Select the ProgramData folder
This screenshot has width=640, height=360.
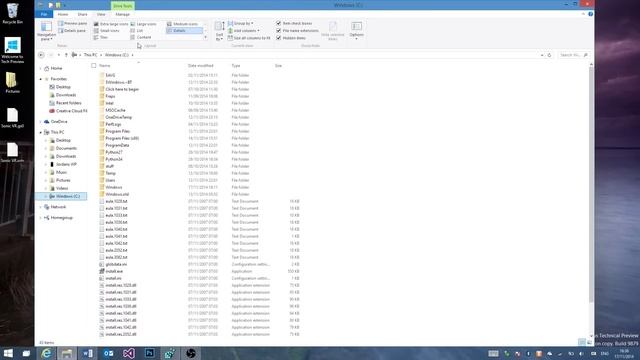[114, 145]
